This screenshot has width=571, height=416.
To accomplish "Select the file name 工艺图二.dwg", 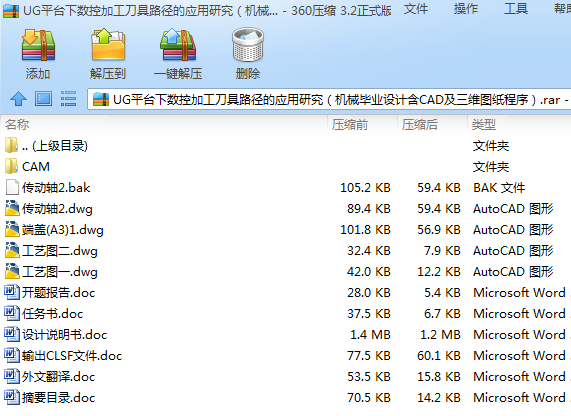I will coord(60,251).
